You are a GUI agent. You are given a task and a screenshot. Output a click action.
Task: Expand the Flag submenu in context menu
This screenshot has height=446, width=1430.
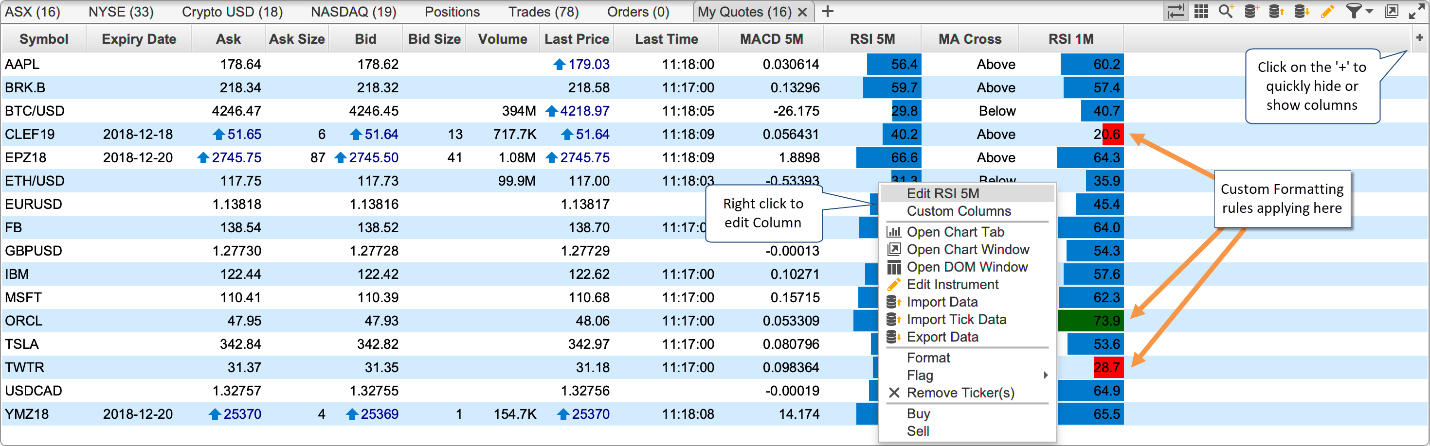[x=1046, y=376]
